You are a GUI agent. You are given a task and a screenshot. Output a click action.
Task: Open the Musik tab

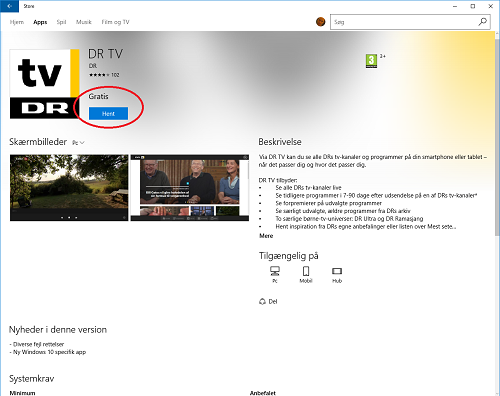click(x=84, y=22)
